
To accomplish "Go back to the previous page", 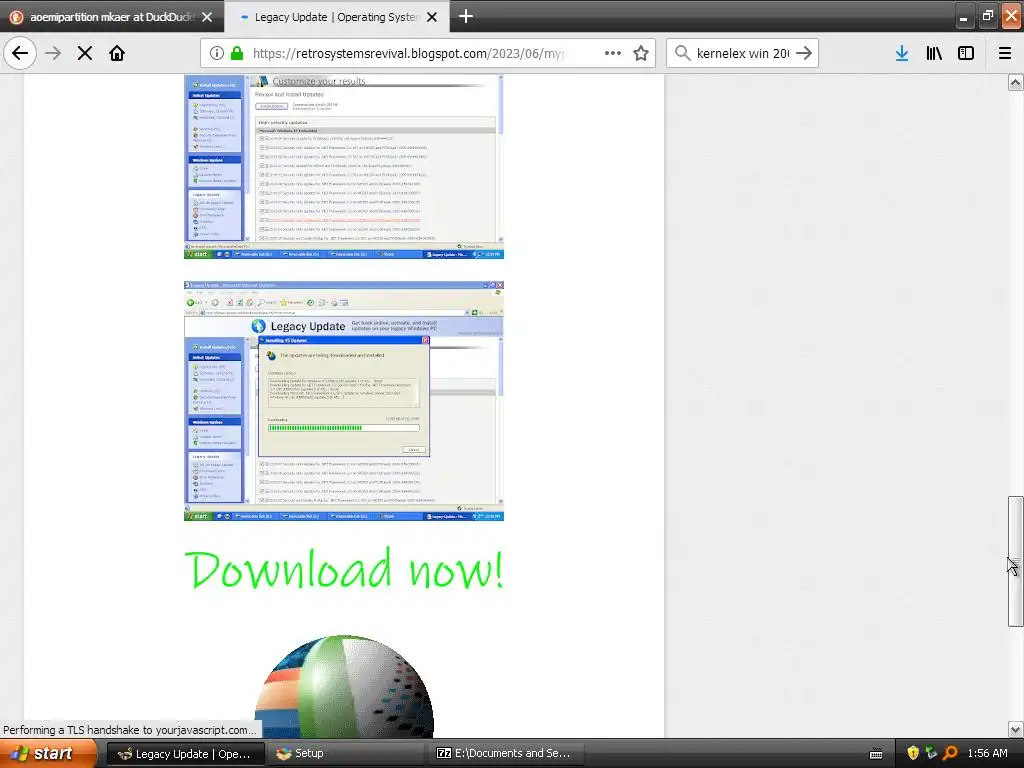I will coord(20,53).
